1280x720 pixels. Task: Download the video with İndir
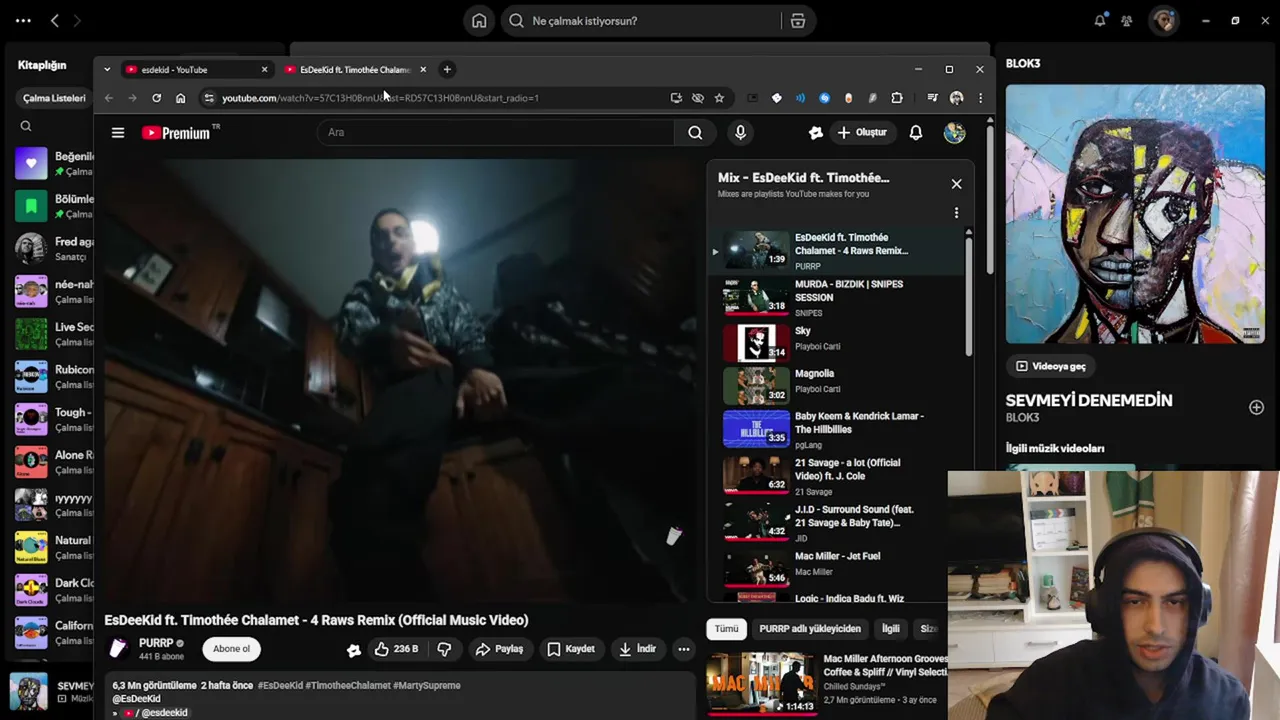(637, 649)
